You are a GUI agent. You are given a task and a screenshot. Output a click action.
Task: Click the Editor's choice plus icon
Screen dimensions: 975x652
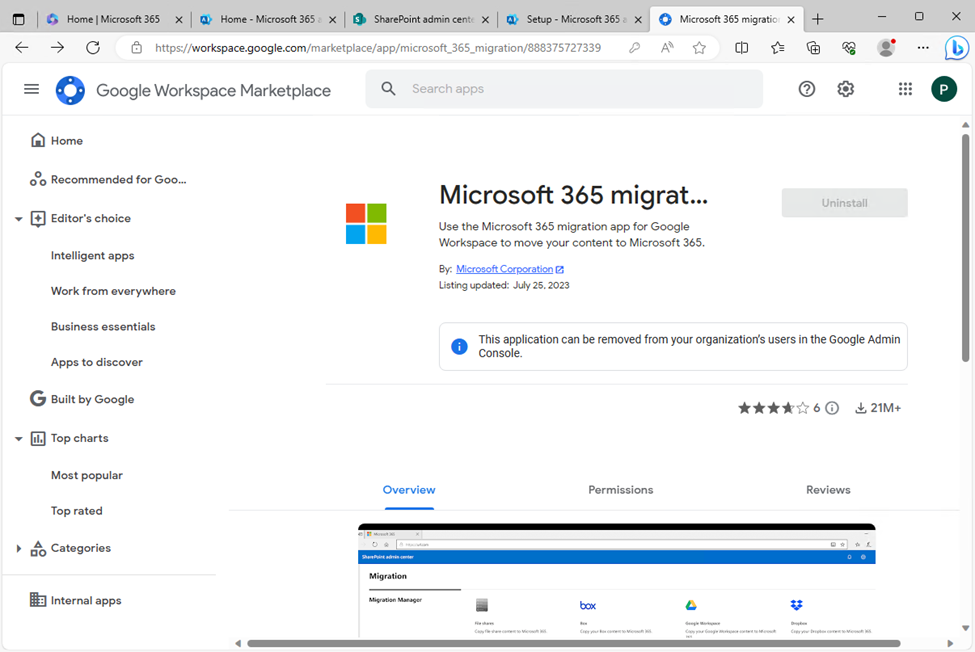38,219
